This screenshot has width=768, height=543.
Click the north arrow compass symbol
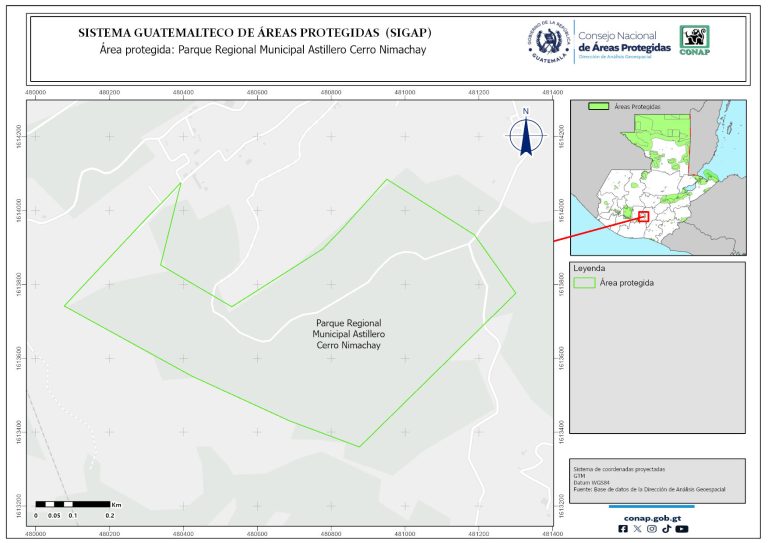tap(524, 138)
